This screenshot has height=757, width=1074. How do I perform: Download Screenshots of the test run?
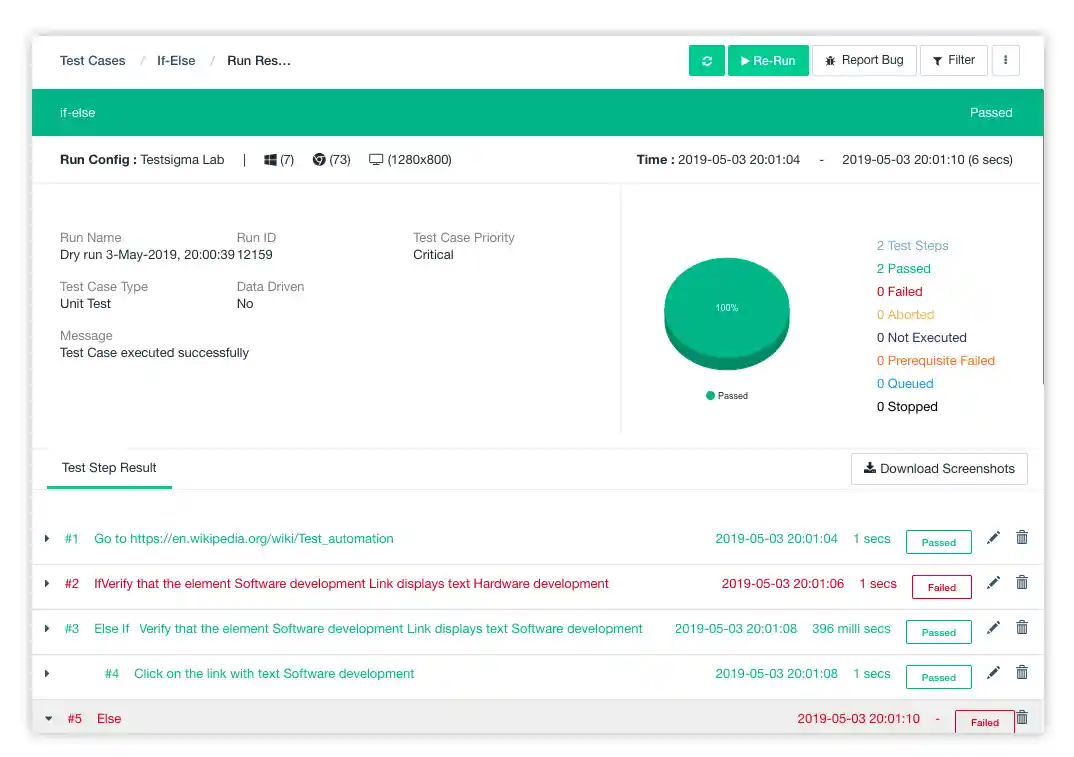(939, 469)
